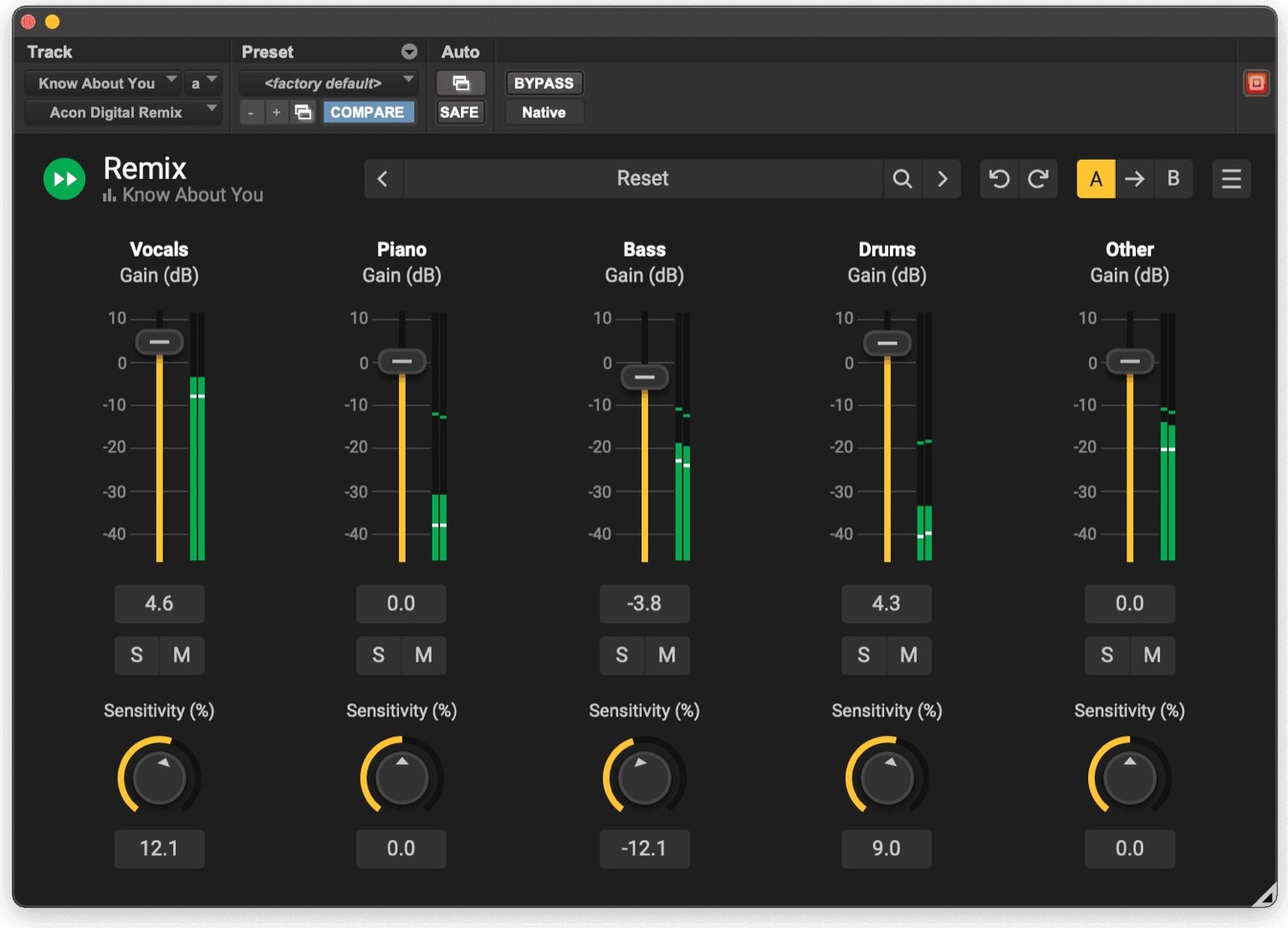This screenshot has height=928, width=1288.
Task: Select the B settings slot
Action: [x=1173, y=179]
